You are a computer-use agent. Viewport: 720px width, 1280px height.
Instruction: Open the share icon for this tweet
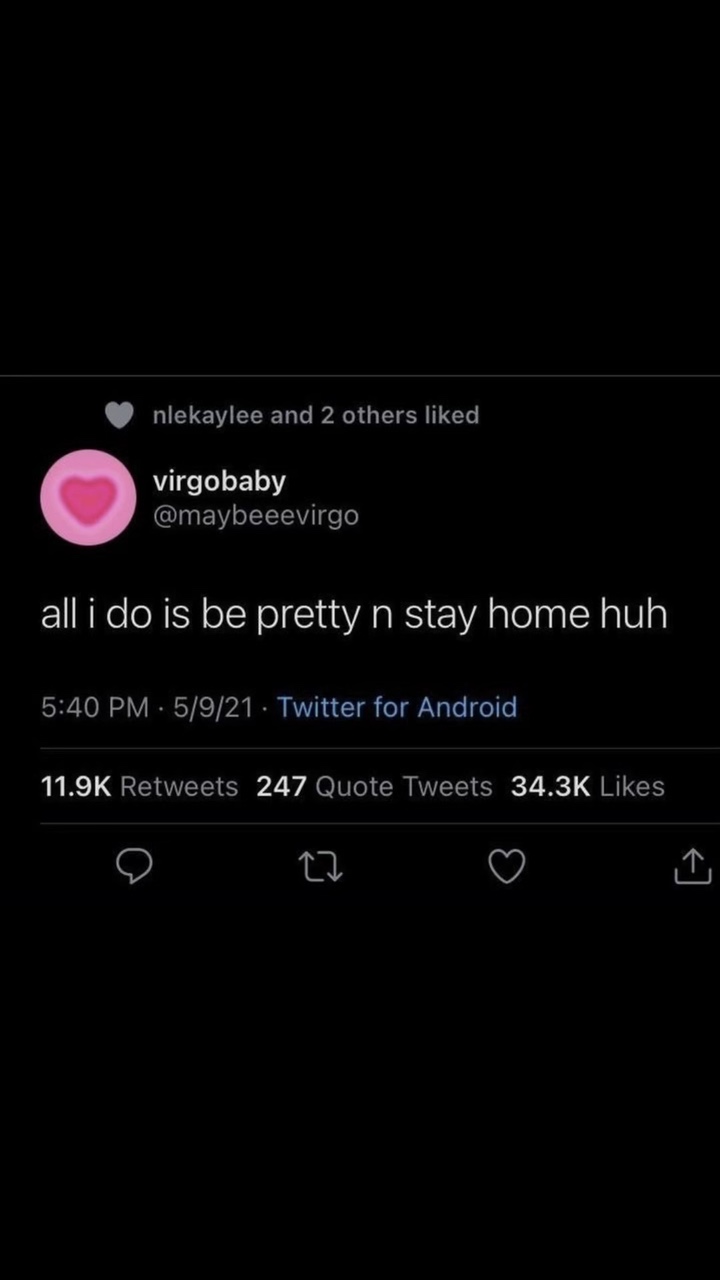(x=692, y=867)
